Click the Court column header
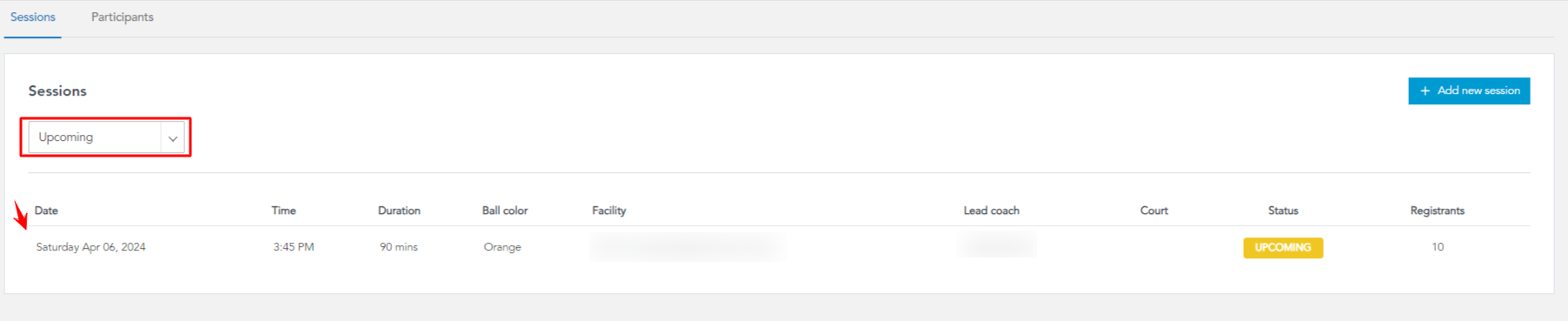The height and width of the screenshot is (321, 1568). [x=1154, y=211]
